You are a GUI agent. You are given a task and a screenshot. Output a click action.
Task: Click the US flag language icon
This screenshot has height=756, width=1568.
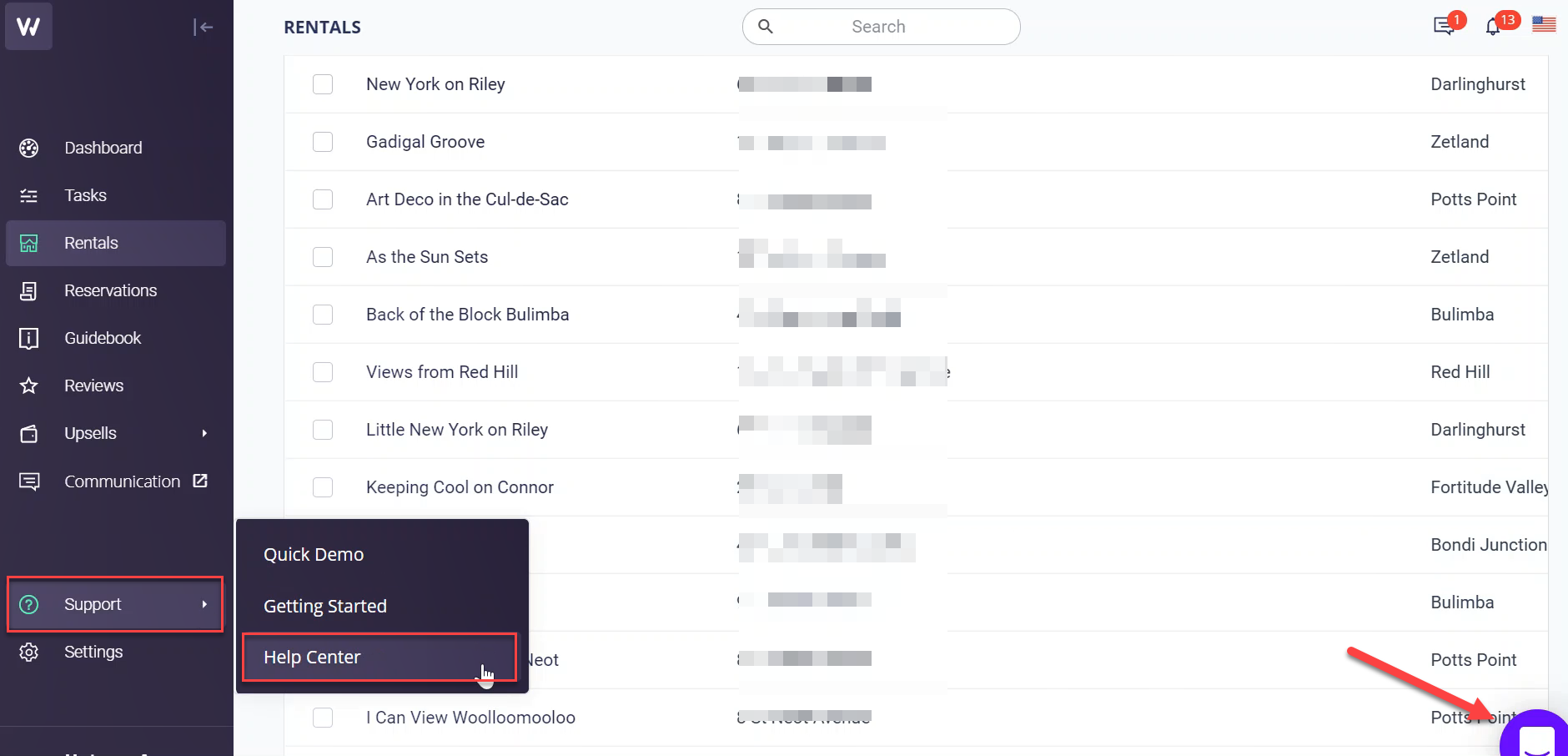[x=1544, y=24]
